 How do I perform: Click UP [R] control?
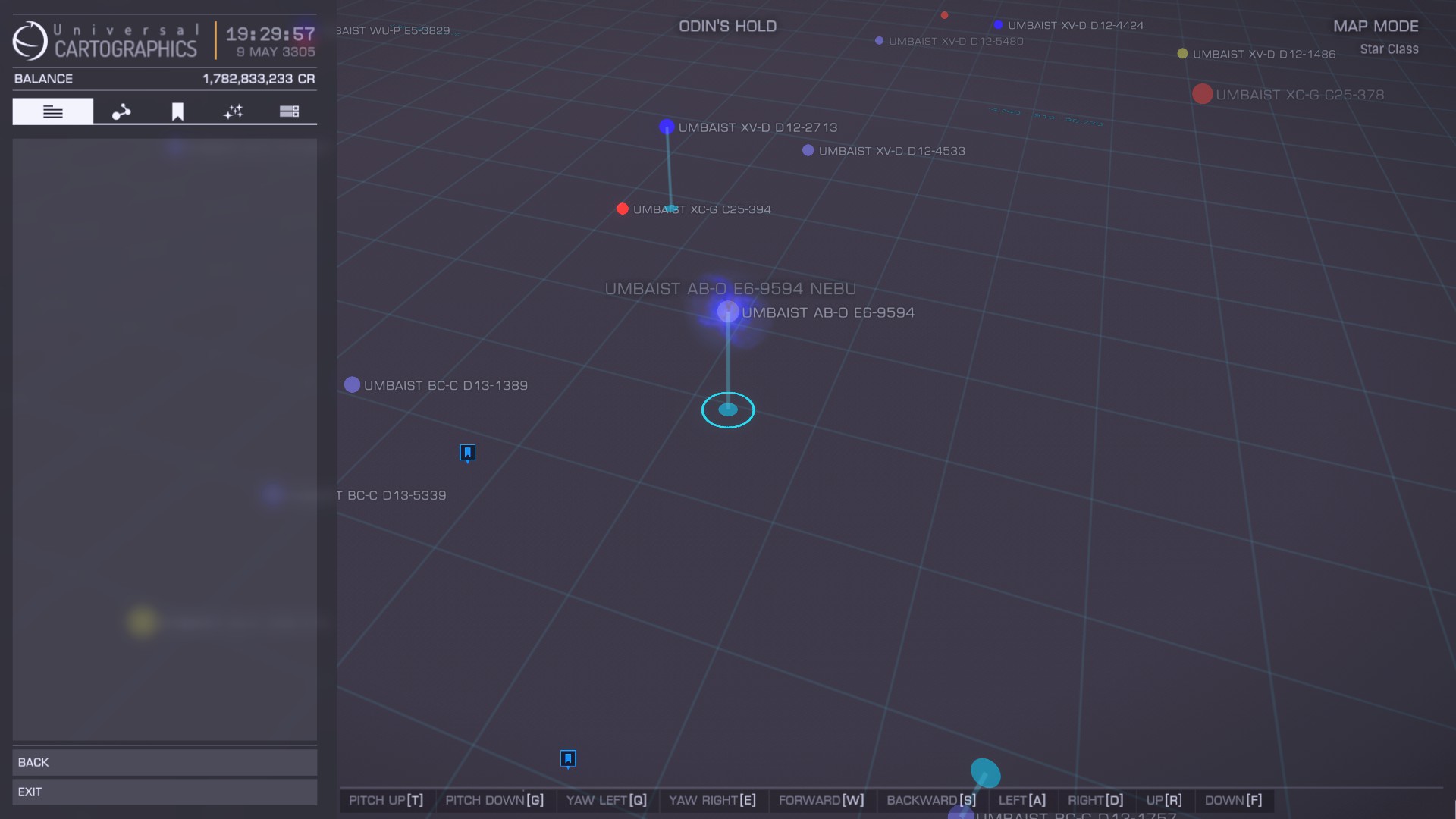tap(1164, 800)
